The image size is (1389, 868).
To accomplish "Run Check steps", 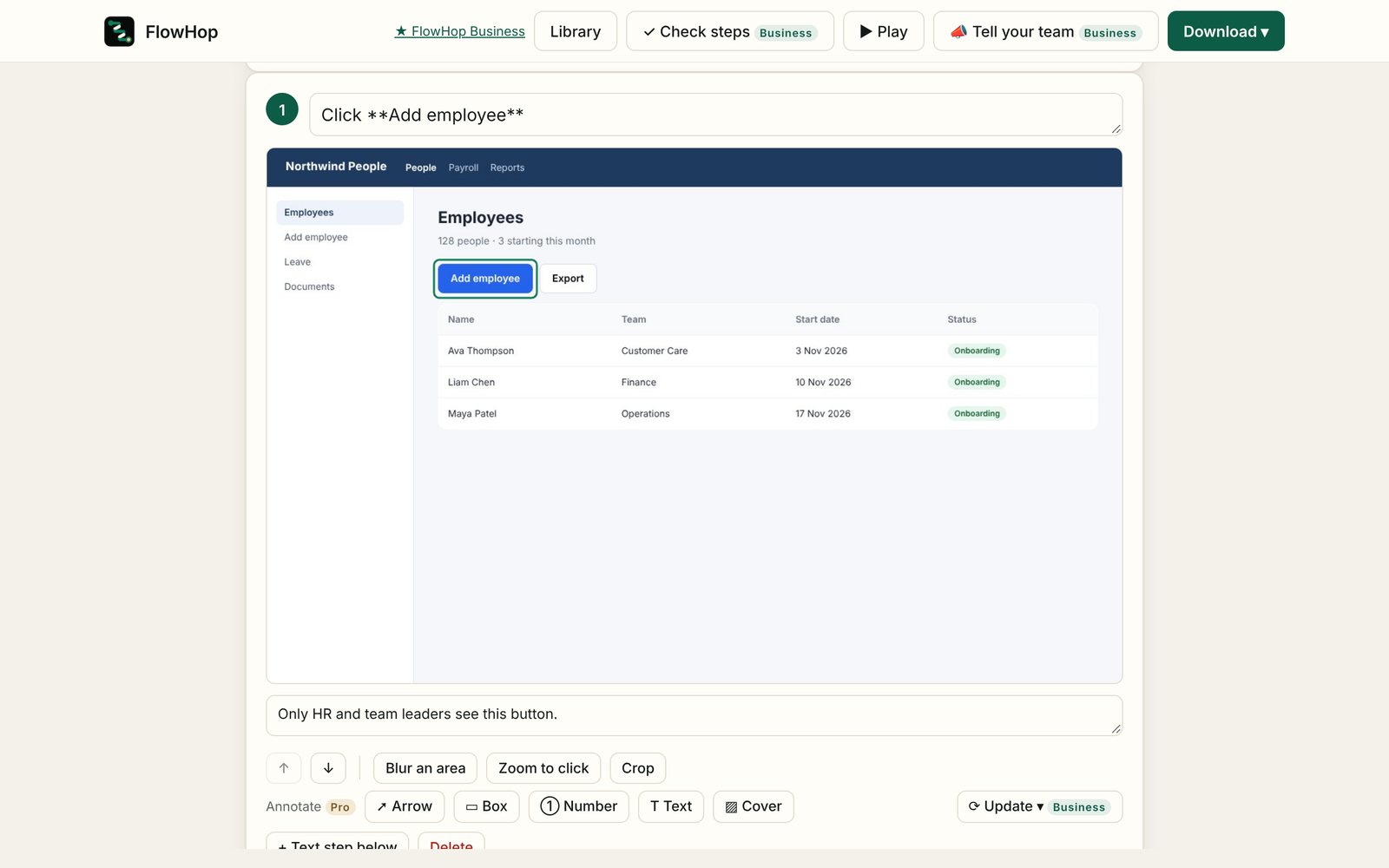I will coord(730,31).
